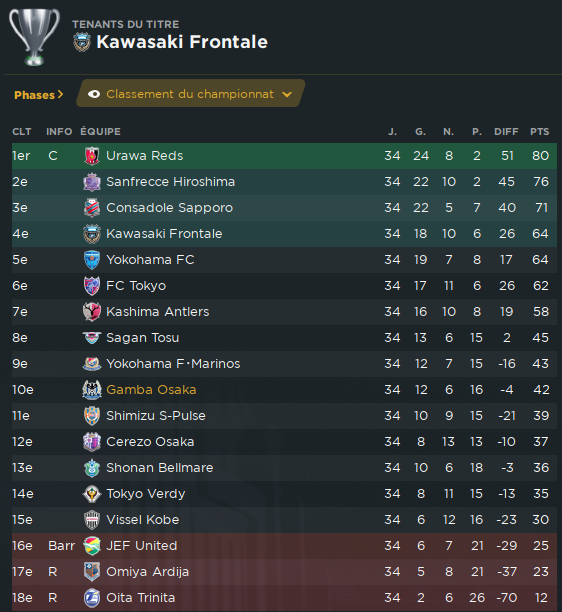Image resolution: width=562 pixels, height=612 pixels.
Task: Click the Urawa Reds club crest
Action: (x=92, y=156)
